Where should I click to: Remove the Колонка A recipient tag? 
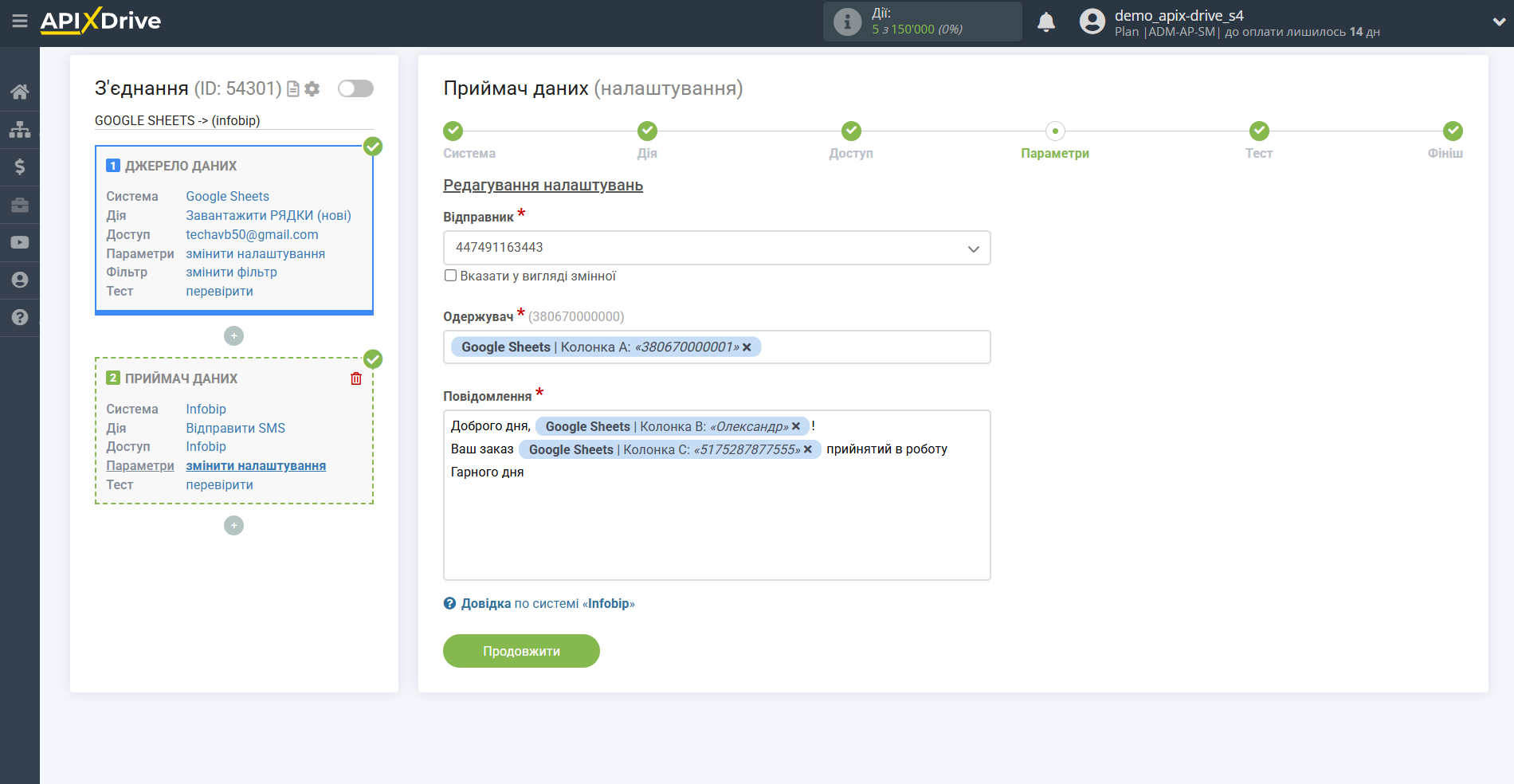click(747, 347)
